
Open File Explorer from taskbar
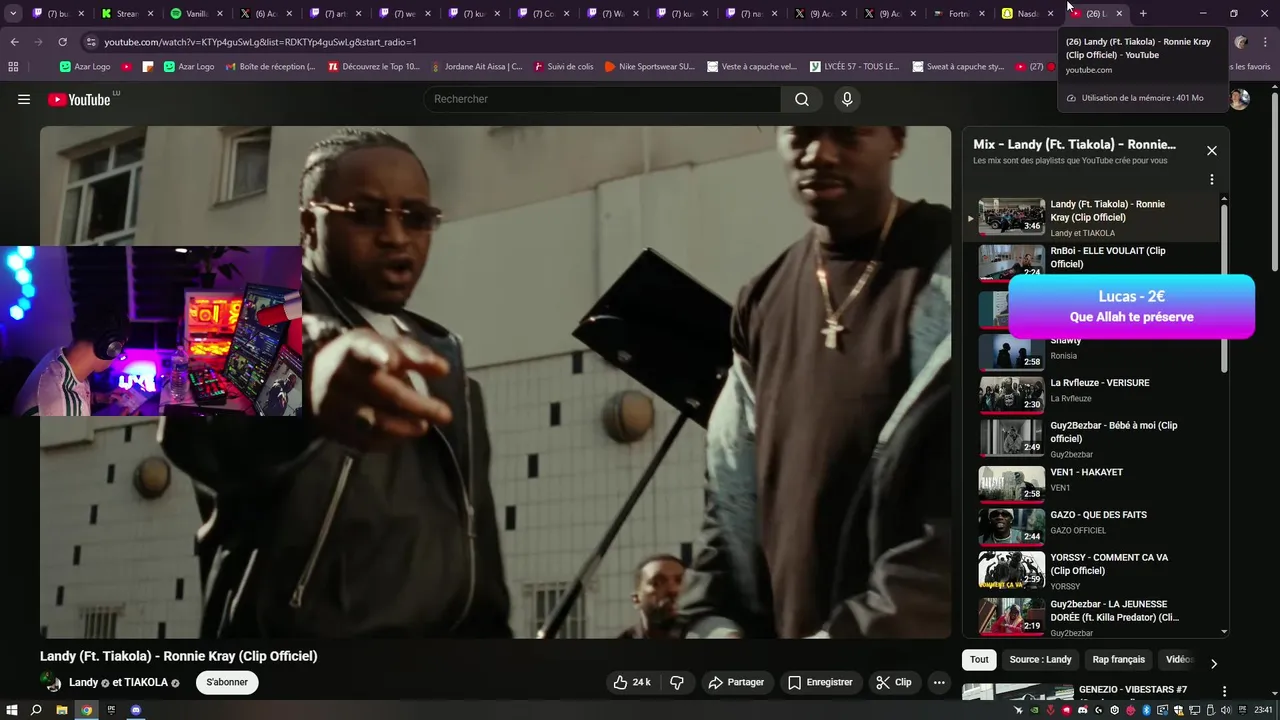[x=61, y=710]
